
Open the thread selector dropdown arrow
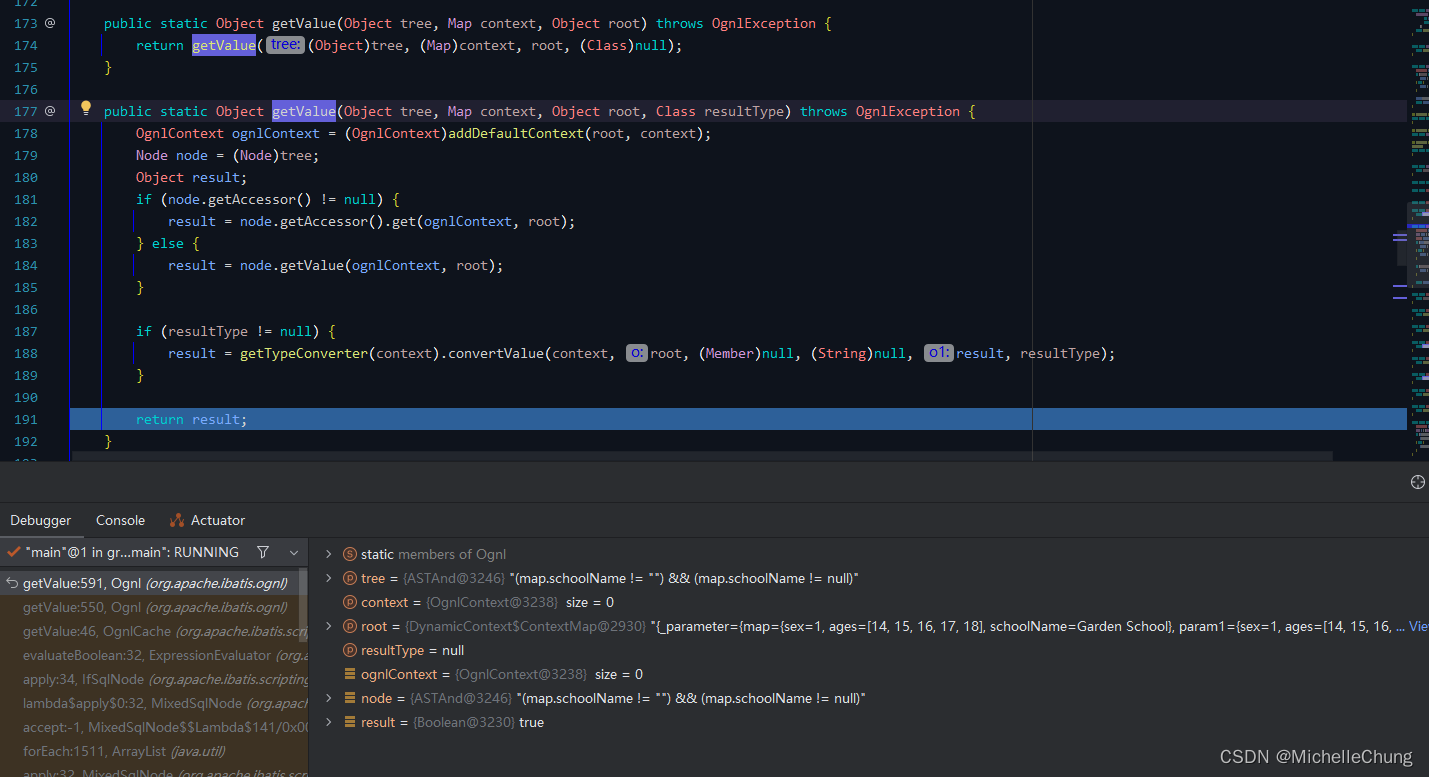pos(294,552)
